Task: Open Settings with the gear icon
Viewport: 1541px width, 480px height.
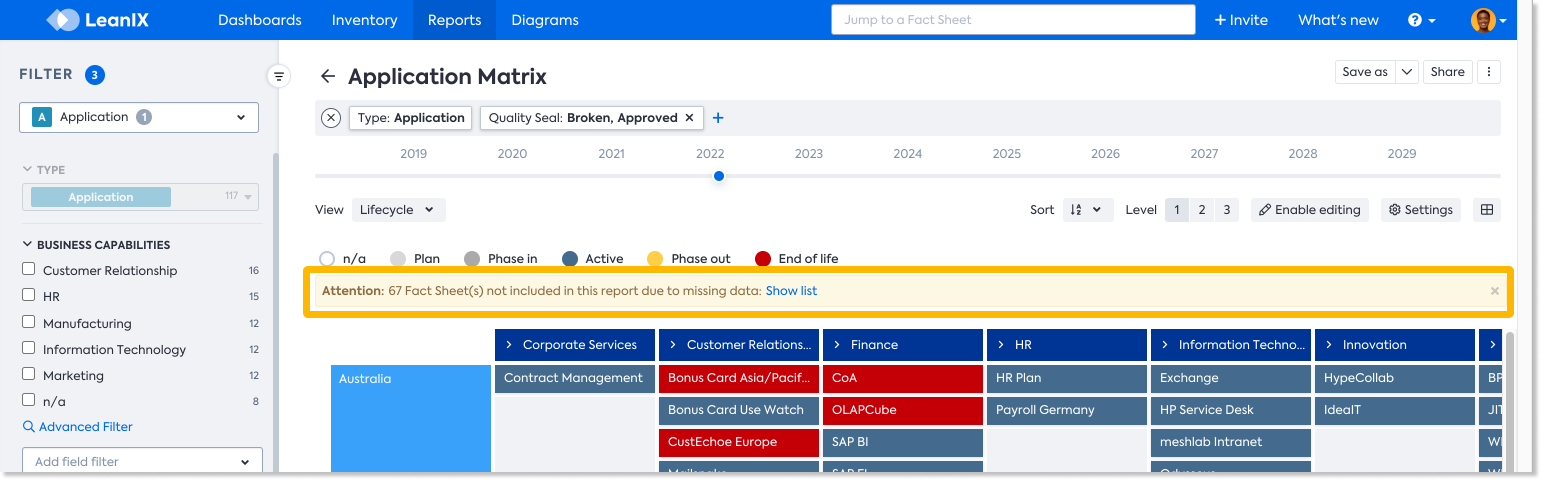Action: 1421,210
